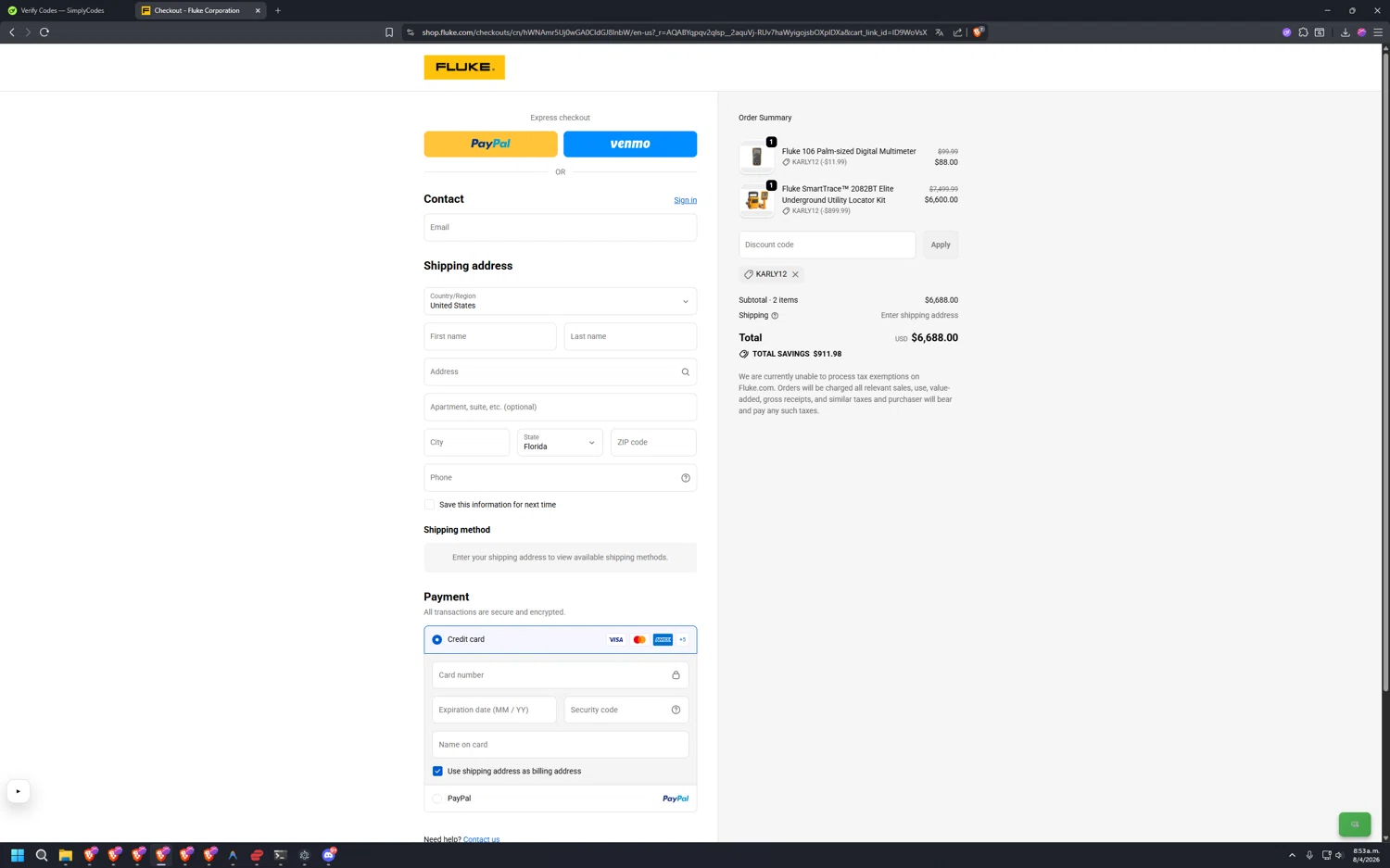Click the Fluke logo
Screen dimensions: 1390x868
[x=464, y=67]
